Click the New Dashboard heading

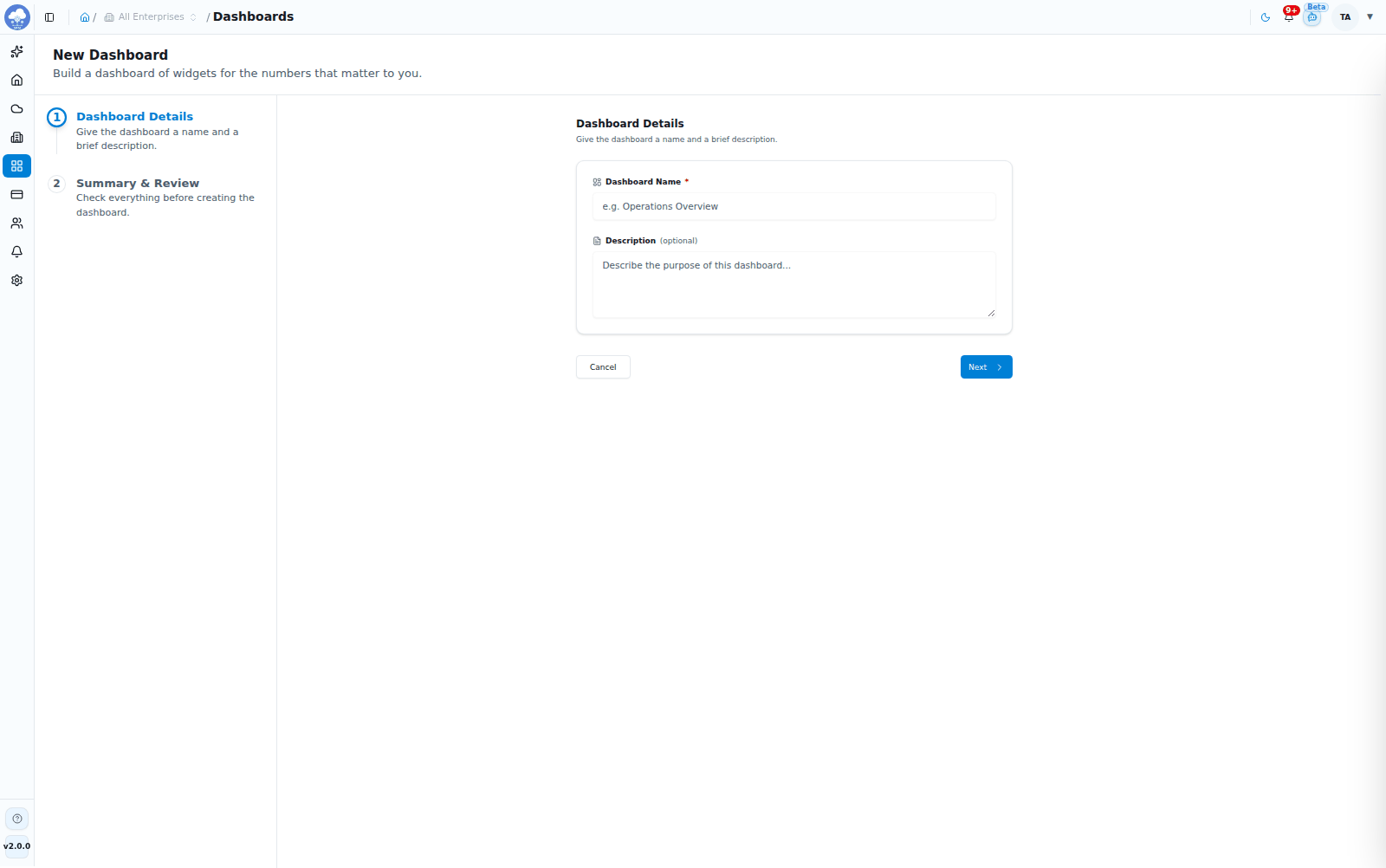110,55
